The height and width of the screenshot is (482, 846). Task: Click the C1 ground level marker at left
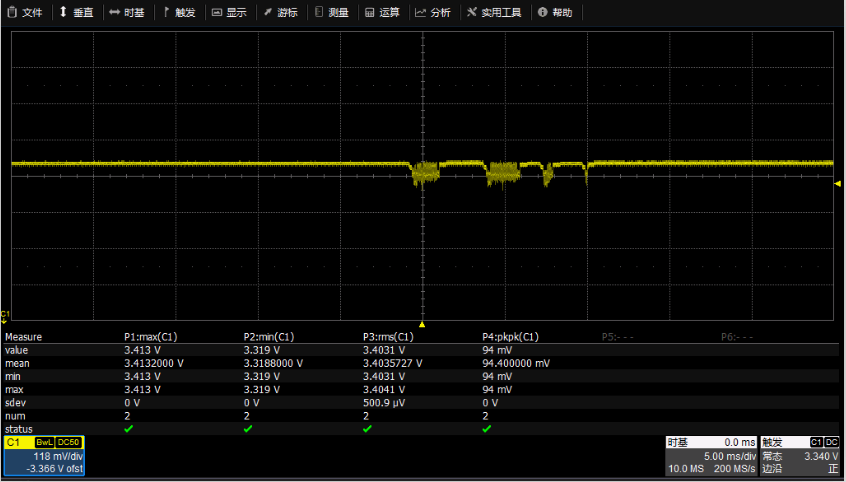pos(5,315)
